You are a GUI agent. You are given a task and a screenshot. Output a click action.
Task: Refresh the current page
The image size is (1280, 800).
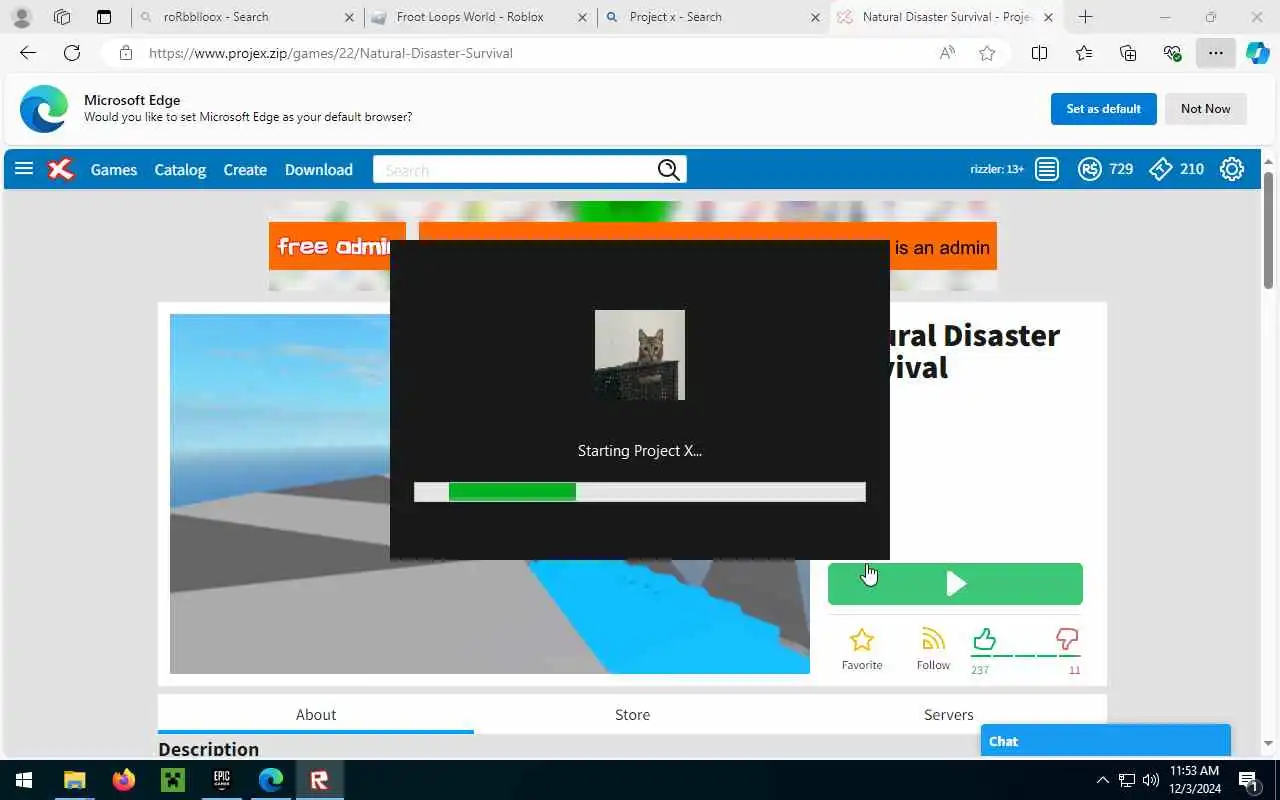(72, 53)
